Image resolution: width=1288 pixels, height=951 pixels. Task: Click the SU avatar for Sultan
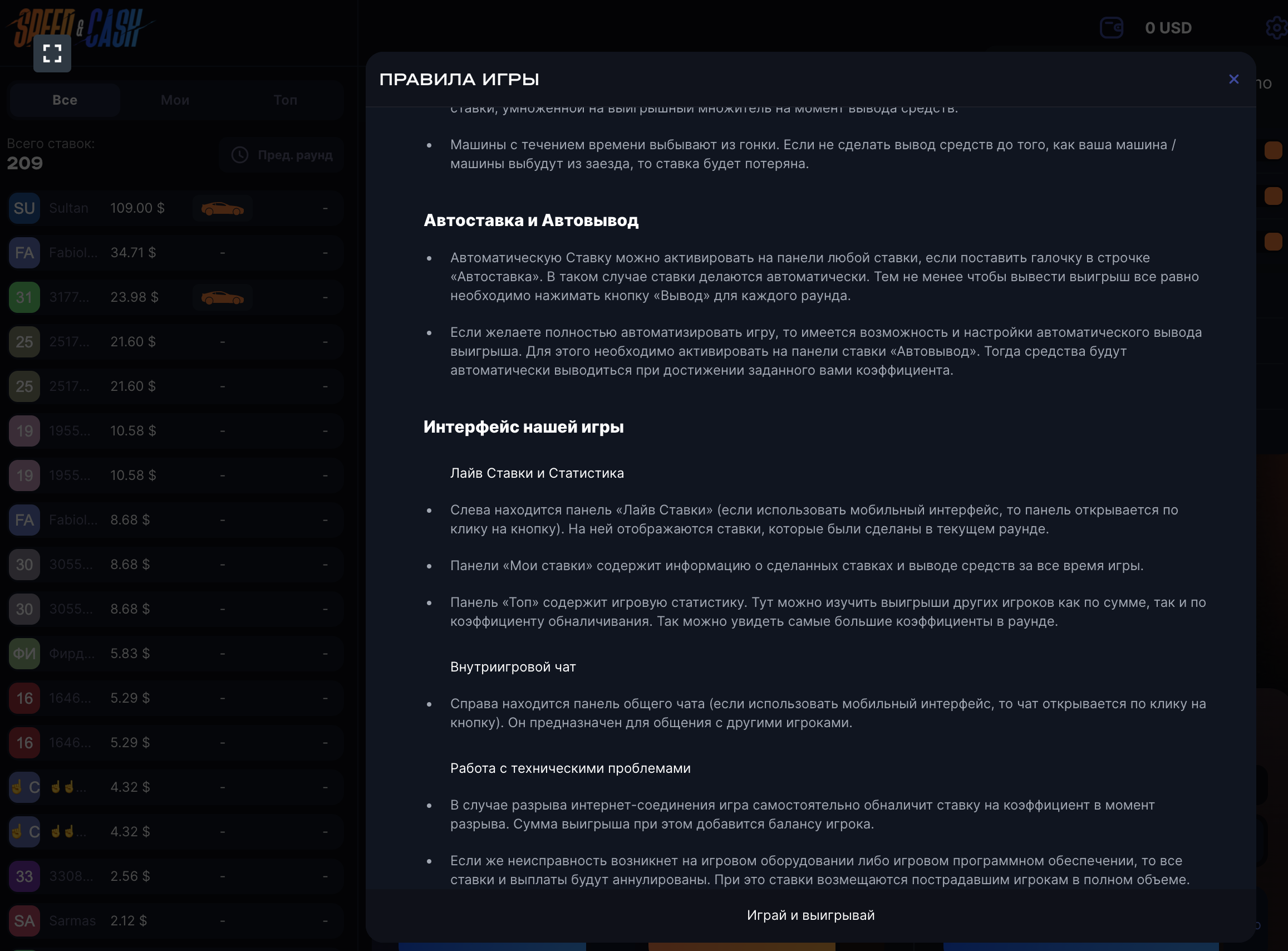pyautogui.click(x=24, y=208)
